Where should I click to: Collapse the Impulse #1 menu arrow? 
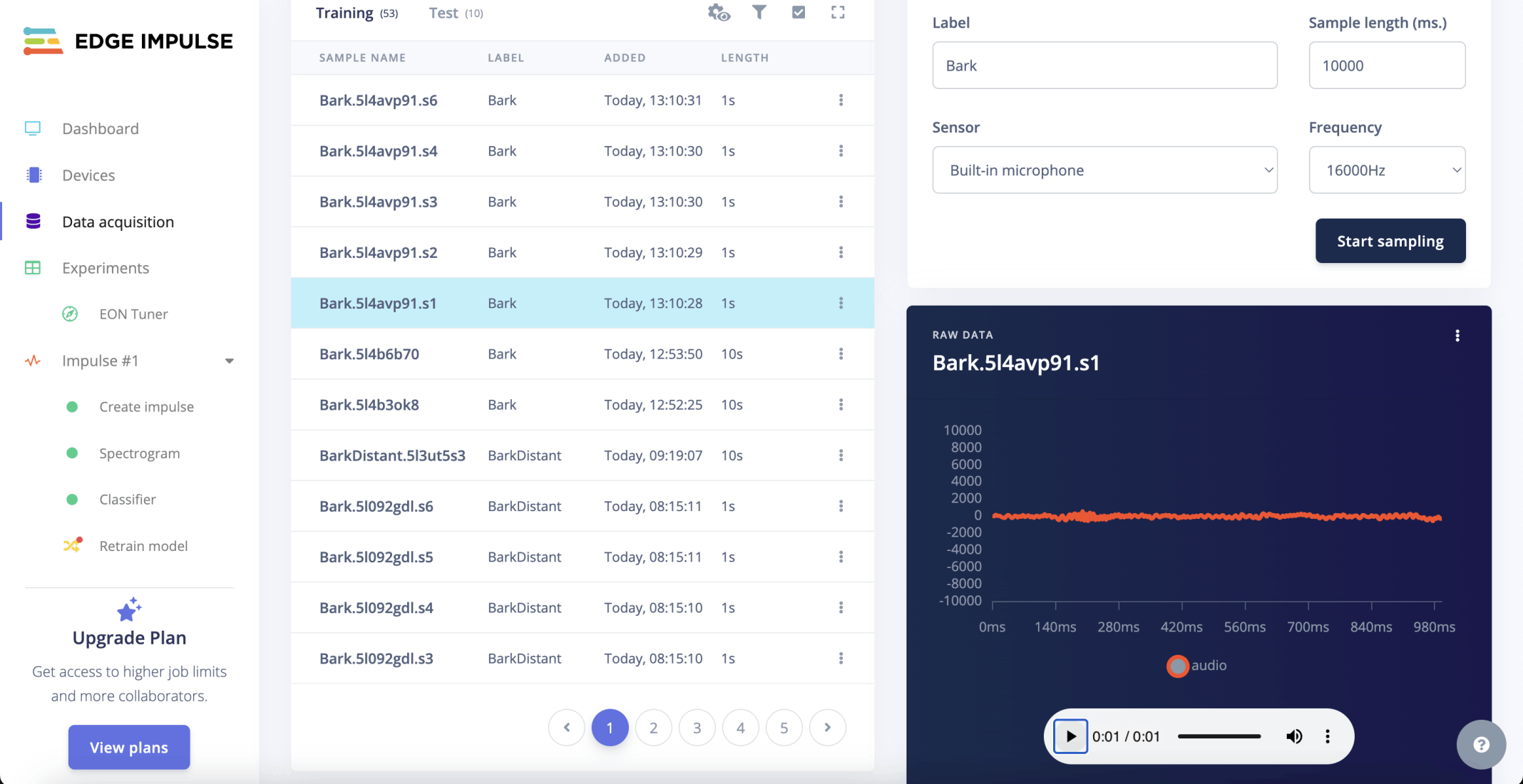pos(230,361)
